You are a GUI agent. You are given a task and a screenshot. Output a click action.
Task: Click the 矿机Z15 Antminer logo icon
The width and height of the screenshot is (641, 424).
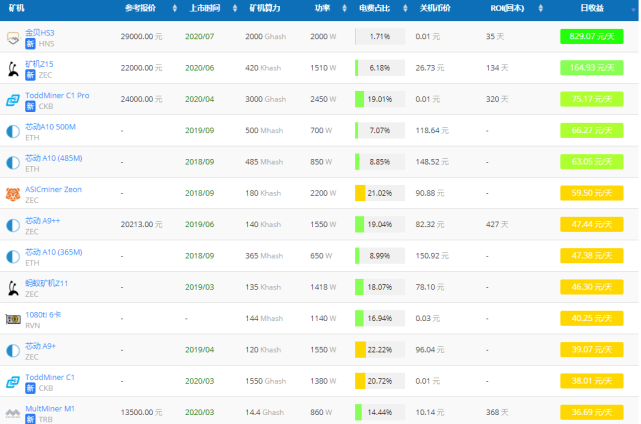(x=13, y=69)
